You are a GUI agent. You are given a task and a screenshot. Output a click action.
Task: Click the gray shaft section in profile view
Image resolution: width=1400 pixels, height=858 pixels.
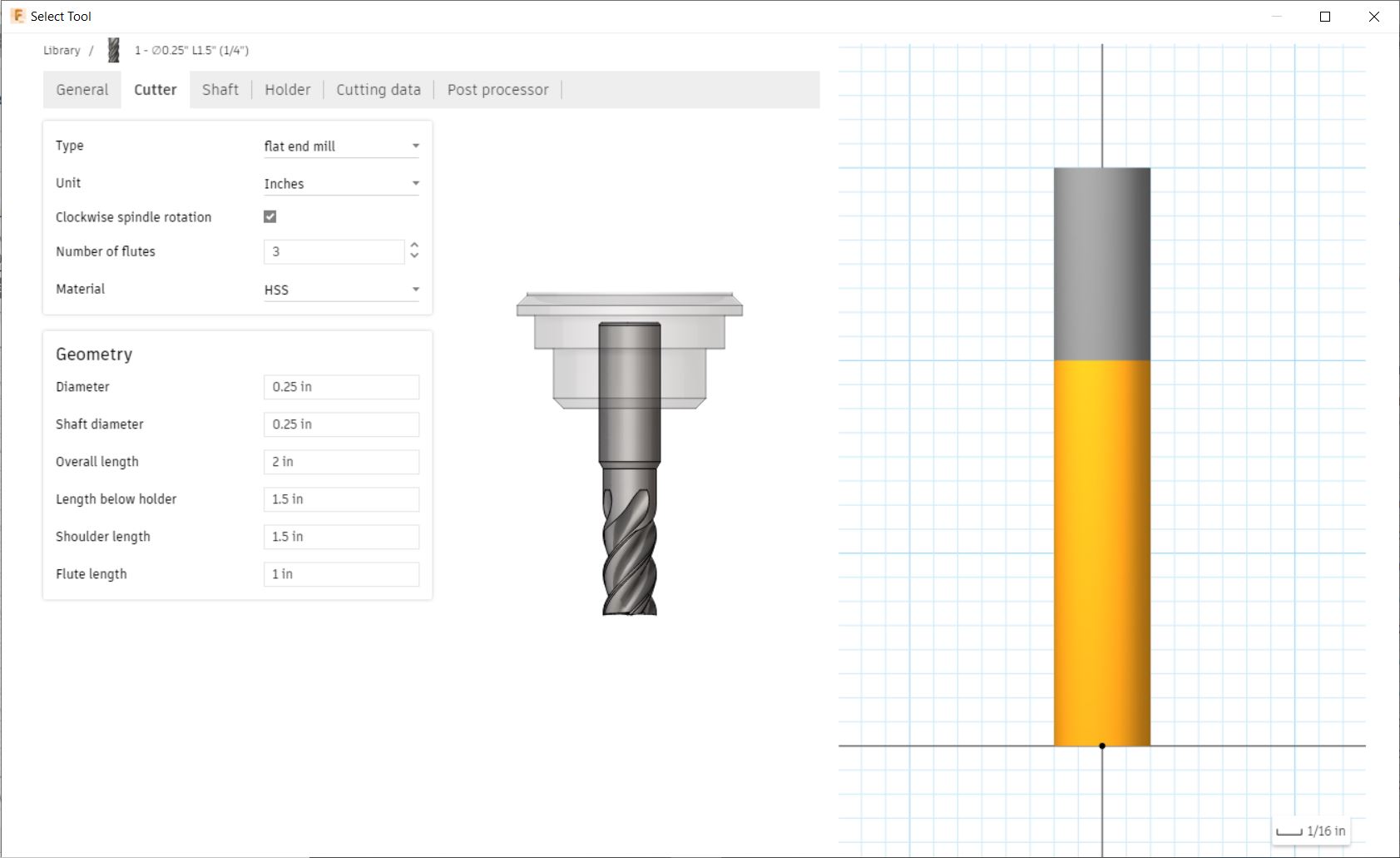(1102, 265)
